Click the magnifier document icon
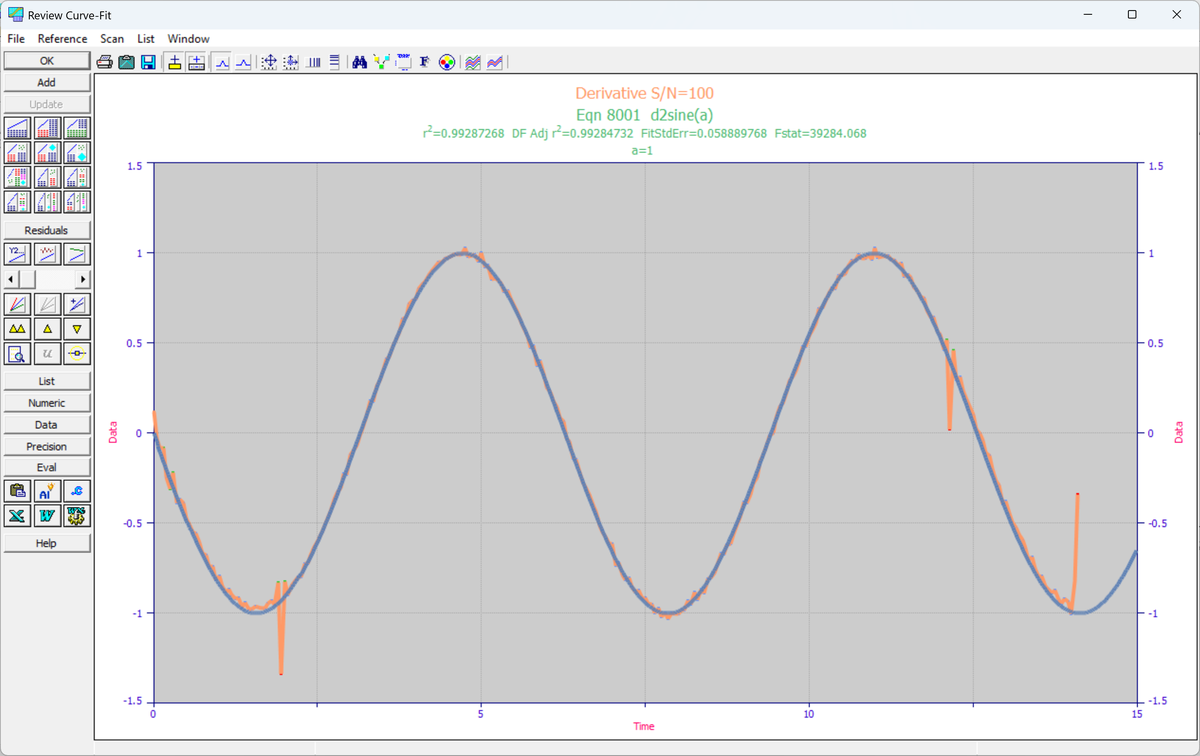Viewport: 1200px width, 756px height. pos(17,354)
